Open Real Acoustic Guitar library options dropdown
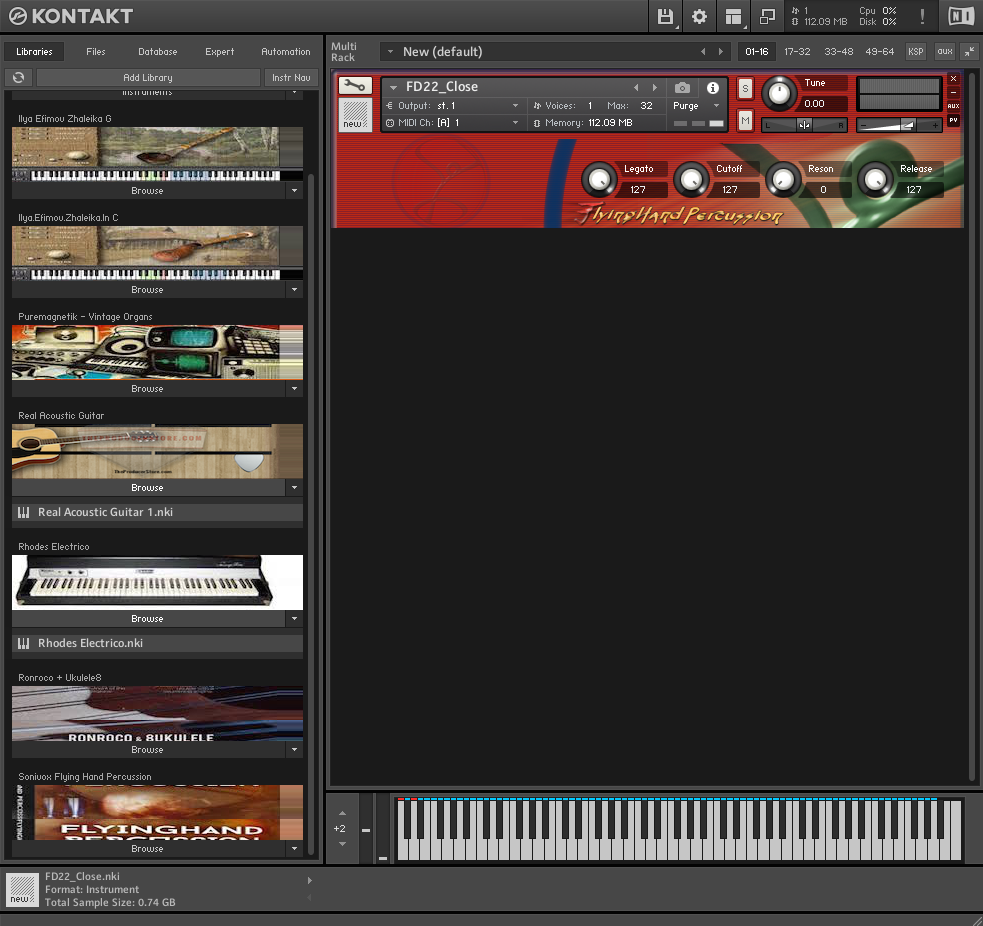 pos(295,488)
